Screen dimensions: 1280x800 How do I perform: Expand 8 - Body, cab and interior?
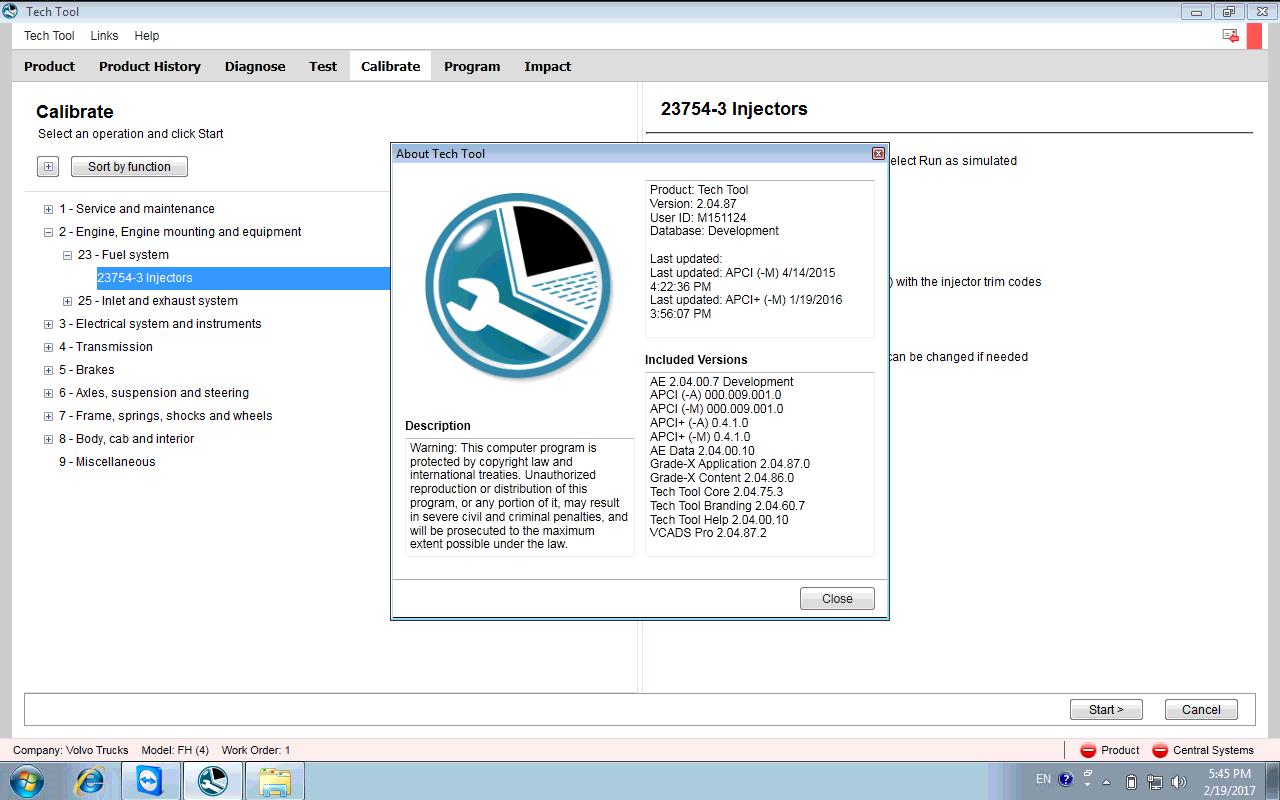[x=48, y=439]
